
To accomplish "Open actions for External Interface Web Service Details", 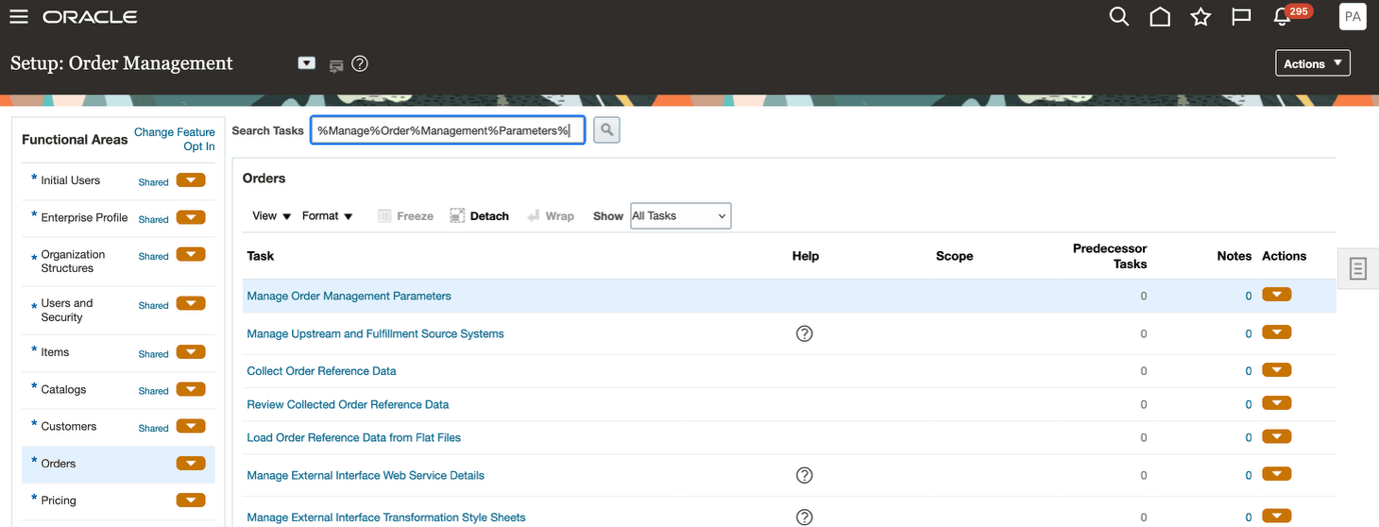I will coord(1277,475).
